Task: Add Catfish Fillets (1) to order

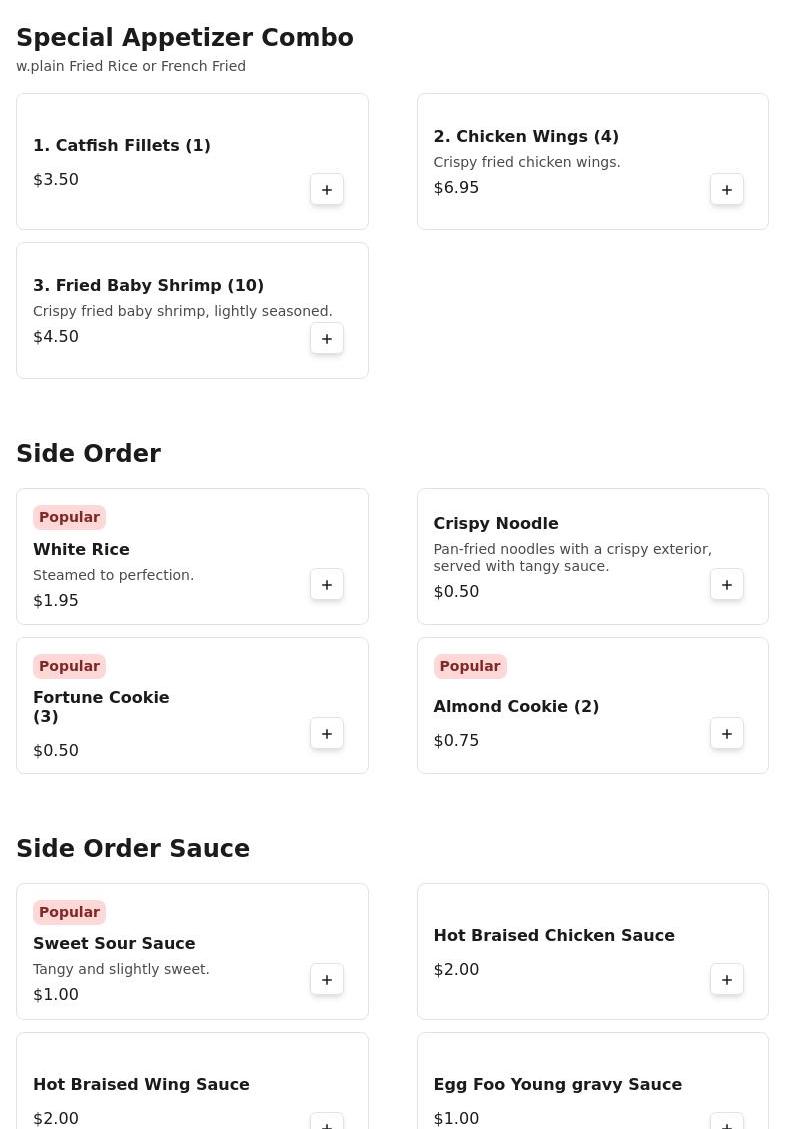Action: point(327,189)
